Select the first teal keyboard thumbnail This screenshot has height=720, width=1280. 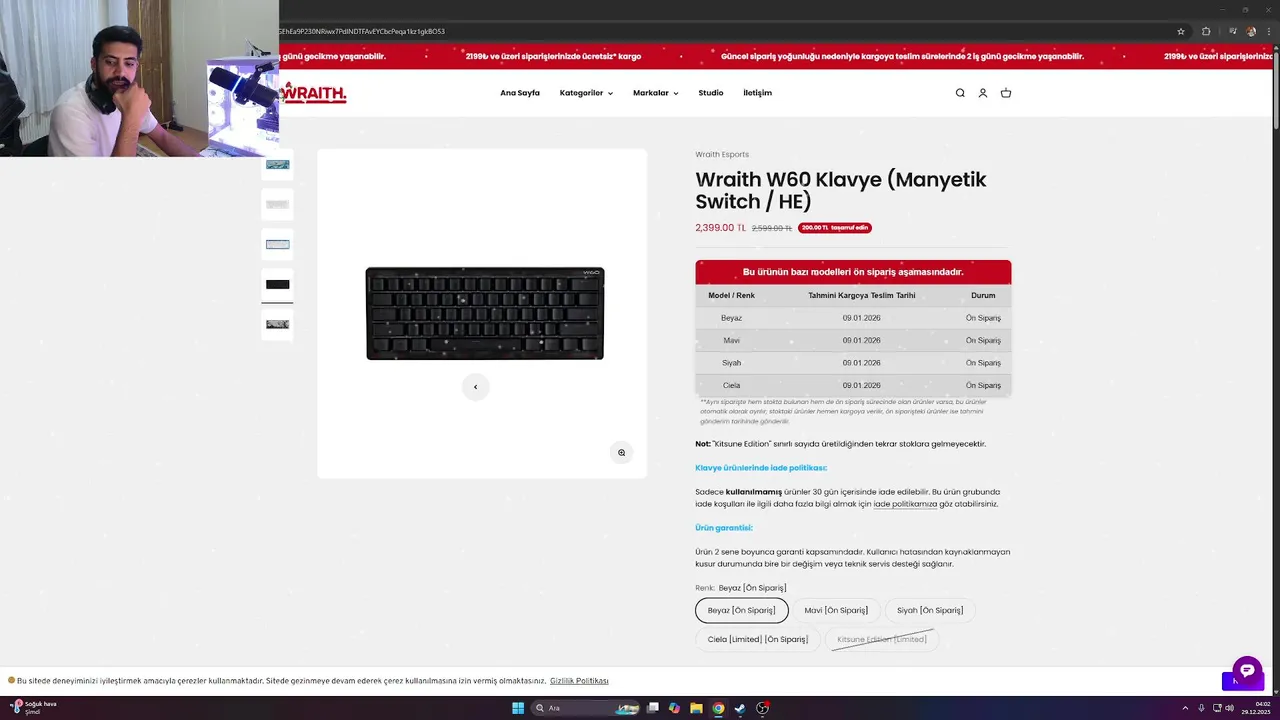[277, 165]
